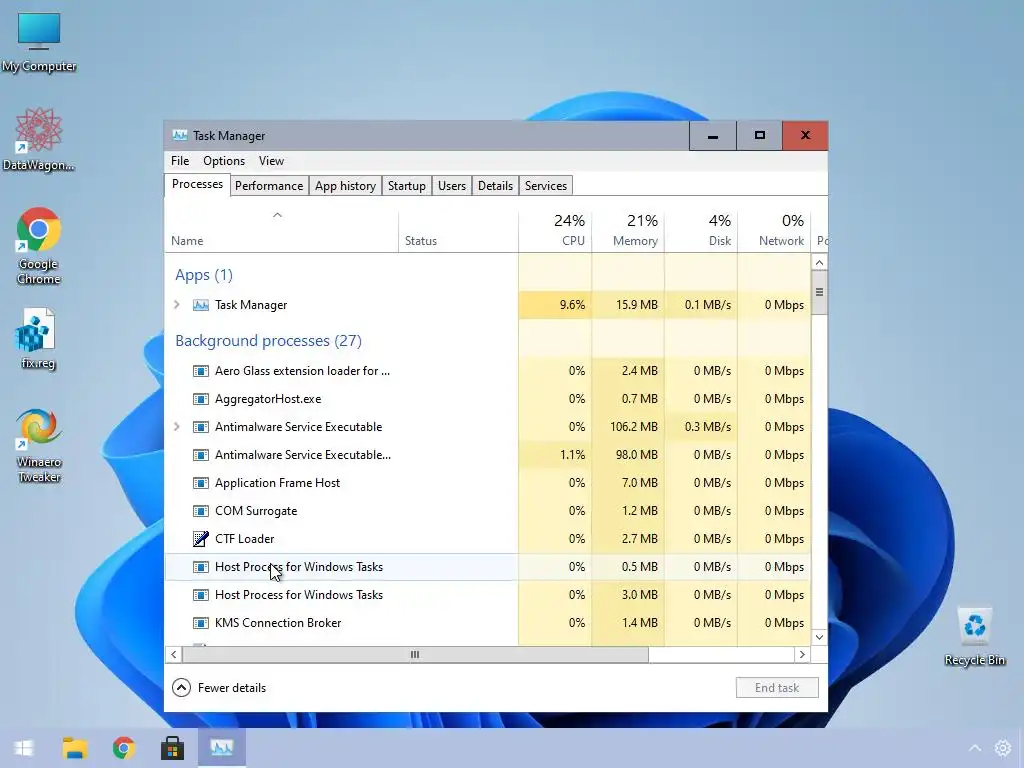This screenshot has height=768, width=1024.
Task: Collapse to Fewer details
Action: click(219, 688)
